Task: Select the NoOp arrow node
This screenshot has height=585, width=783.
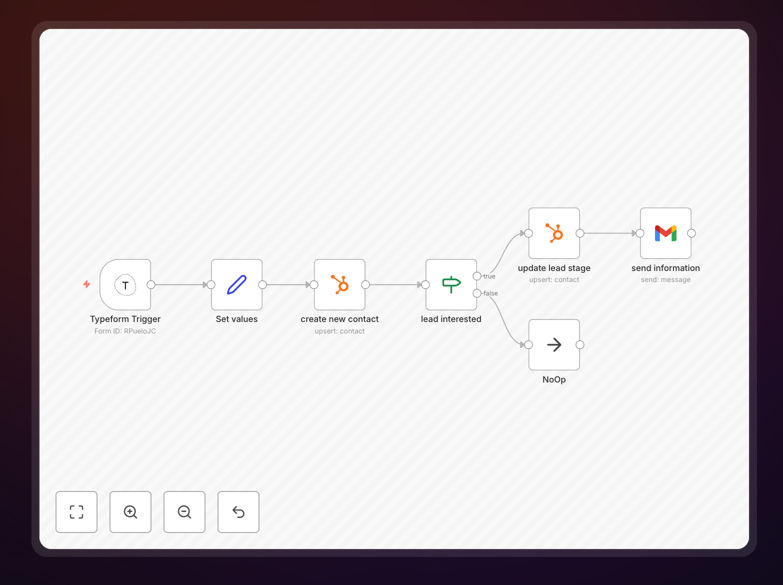Action: [554, 345]
